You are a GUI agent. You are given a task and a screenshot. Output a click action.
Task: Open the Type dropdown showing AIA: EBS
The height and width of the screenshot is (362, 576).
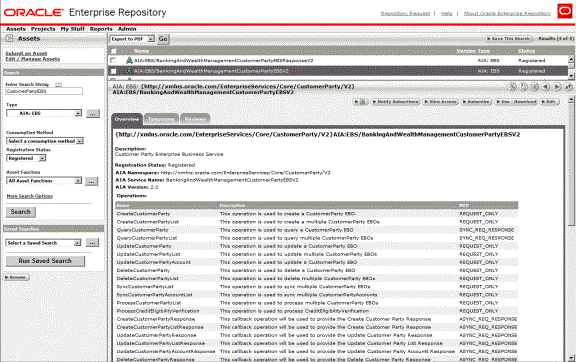point(44,113)
